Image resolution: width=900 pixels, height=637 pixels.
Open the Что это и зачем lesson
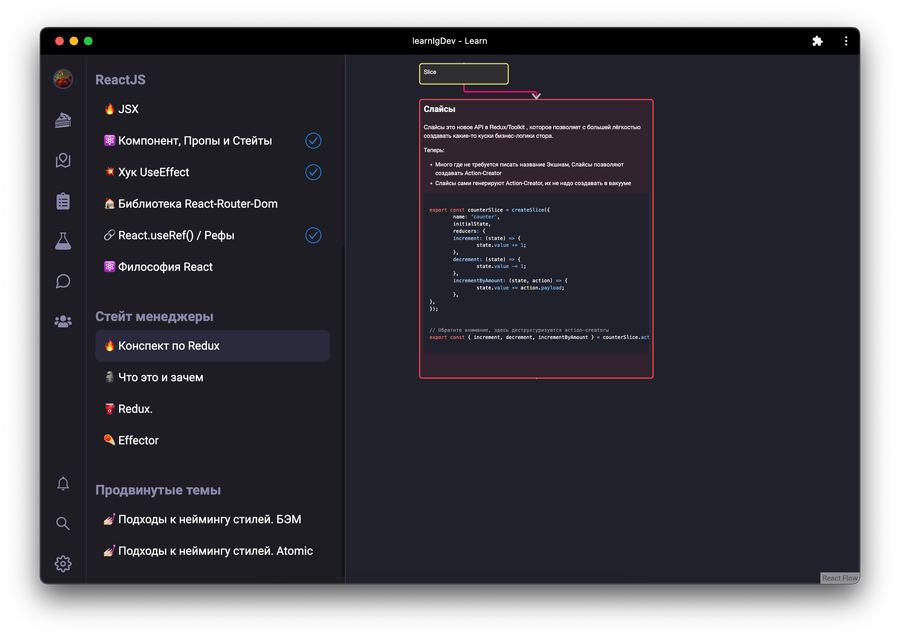coord(212,377)
